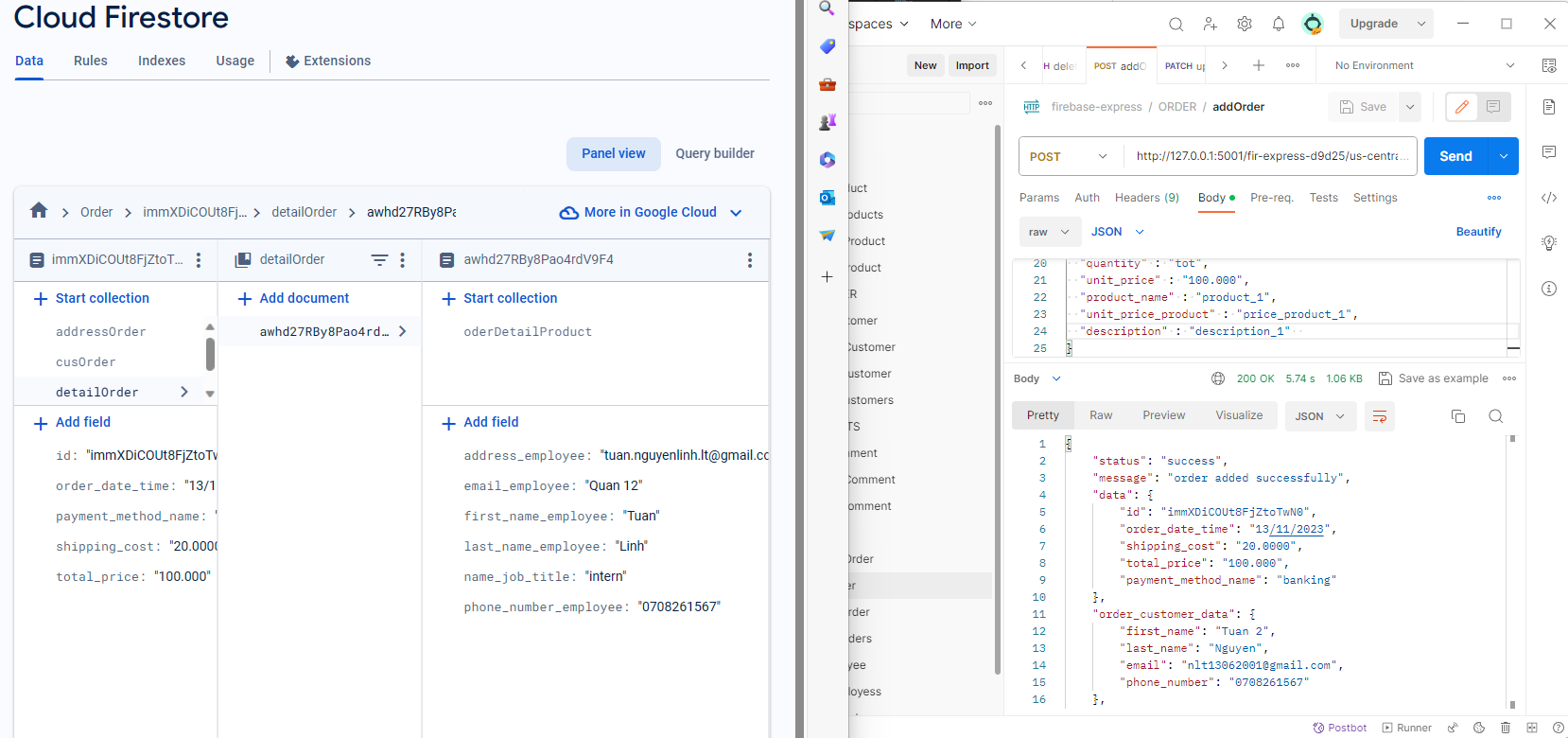Viewport: 1568px width, 738px height.
Task: Open the Postman notifications bell
Action: click(x=1279, y=24)
